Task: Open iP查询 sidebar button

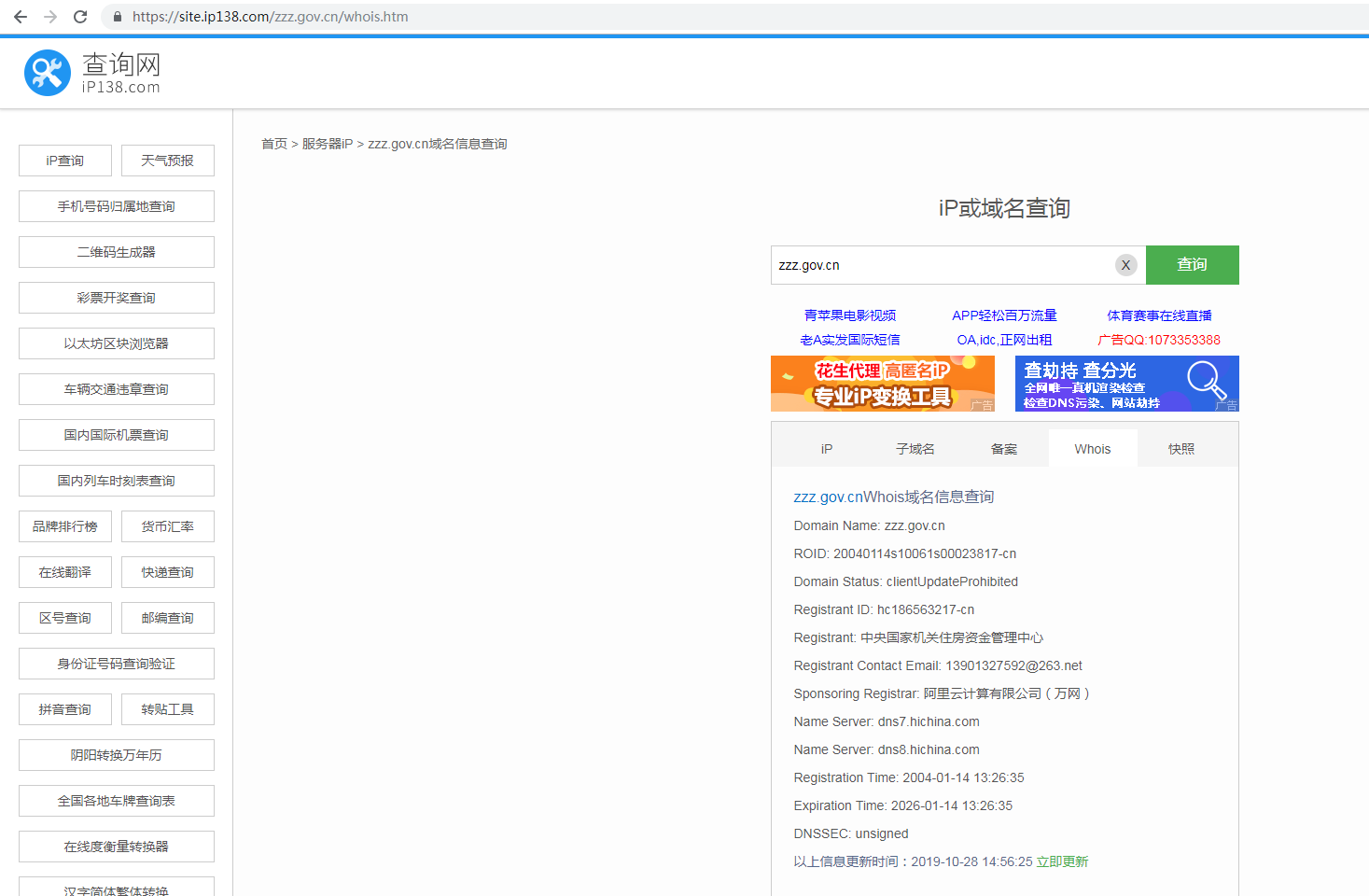Action: [65, 161]
